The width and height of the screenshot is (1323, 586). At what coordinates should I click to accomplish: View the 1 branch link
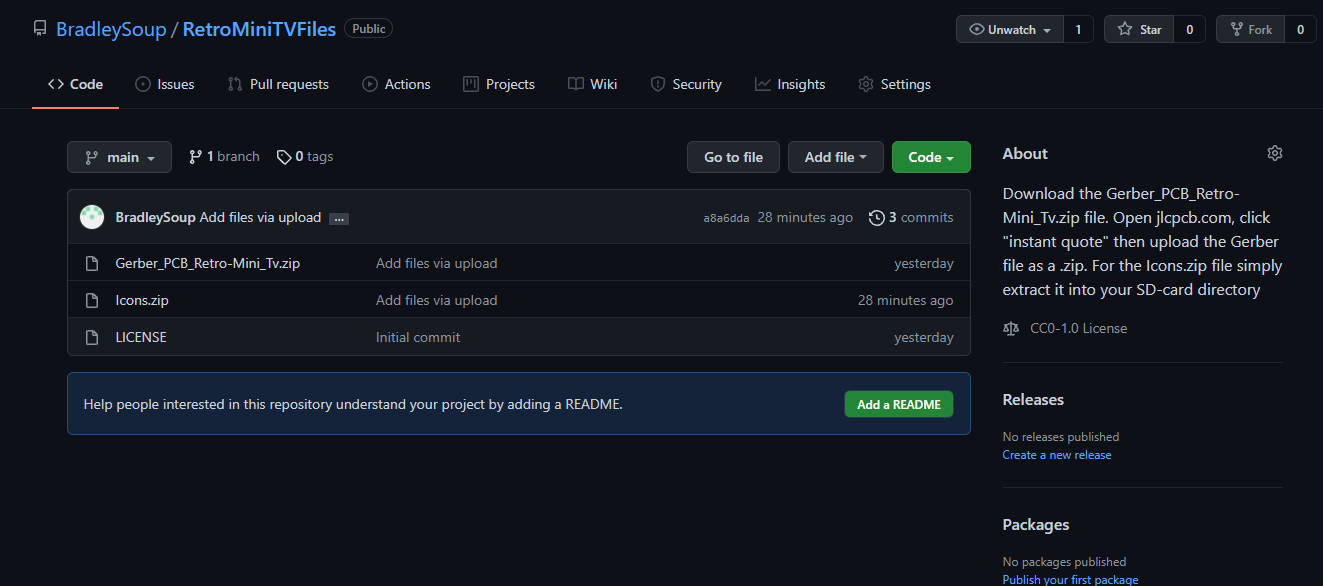[224, 156]
